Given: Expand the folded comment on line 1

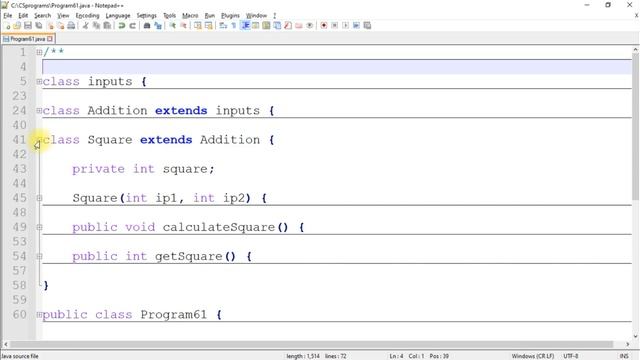Looking at the screenshot, I should [39, 52].
